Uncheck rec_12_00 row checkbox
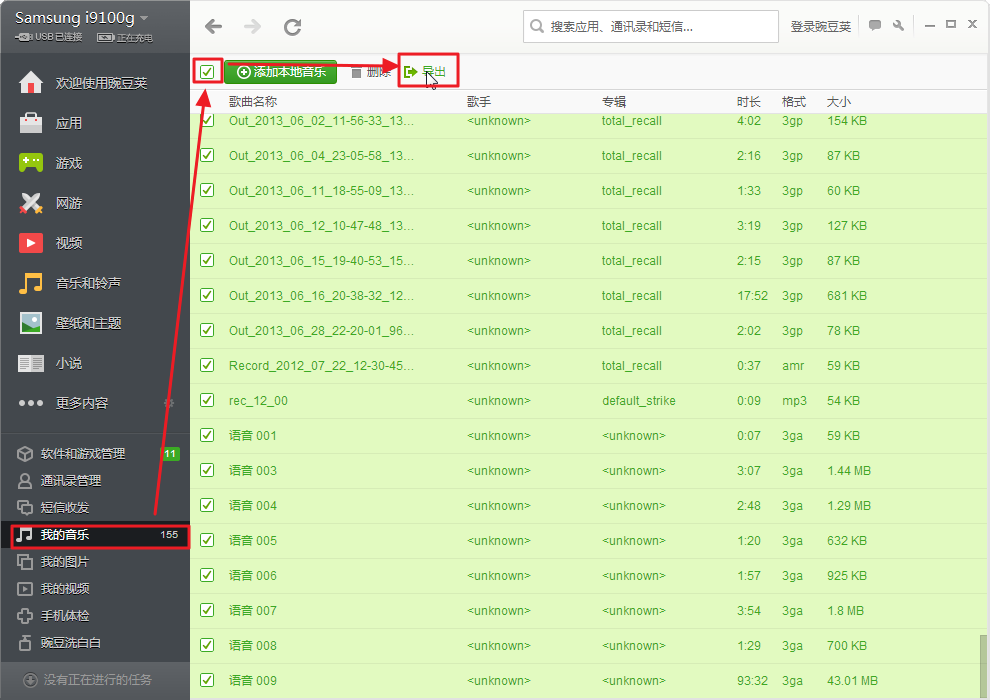 pyautogui.click(x=207, y=400)
